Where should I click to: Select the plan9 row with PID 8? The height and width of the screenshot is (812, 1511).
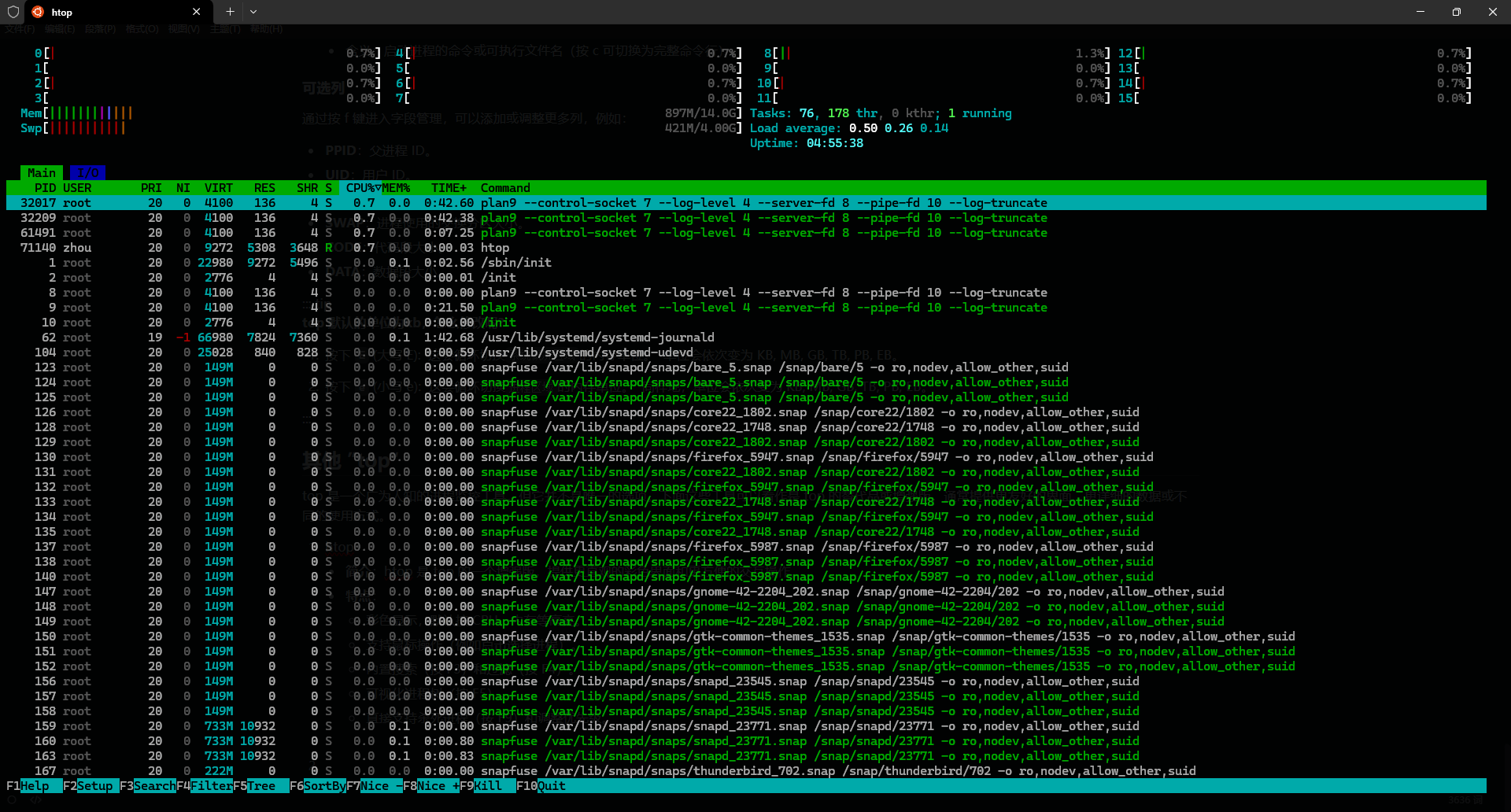coord(746,293)
